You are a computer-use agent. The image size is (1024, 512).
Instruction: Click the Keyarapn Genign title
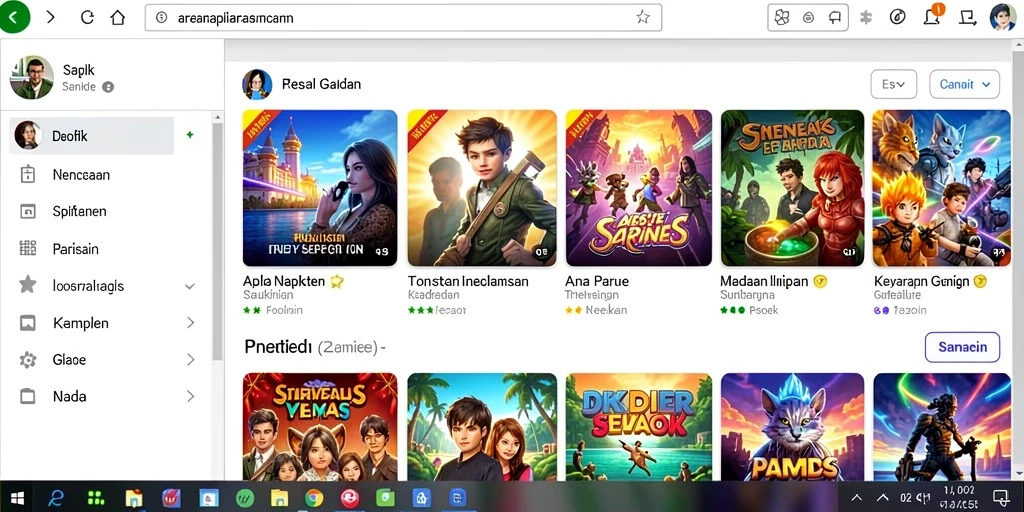[x=921, y=281]
